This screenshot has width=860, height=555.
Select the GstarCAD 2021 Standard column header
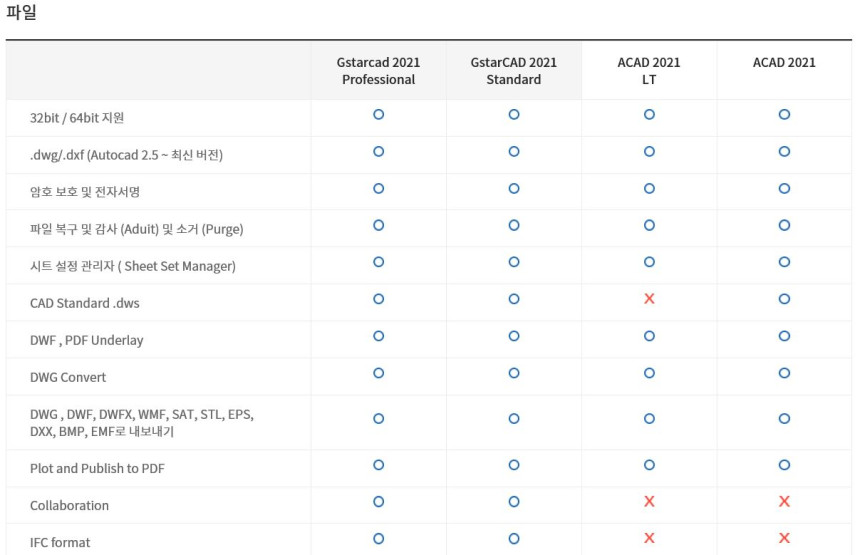pyautogui.click(x=514, y=71)
